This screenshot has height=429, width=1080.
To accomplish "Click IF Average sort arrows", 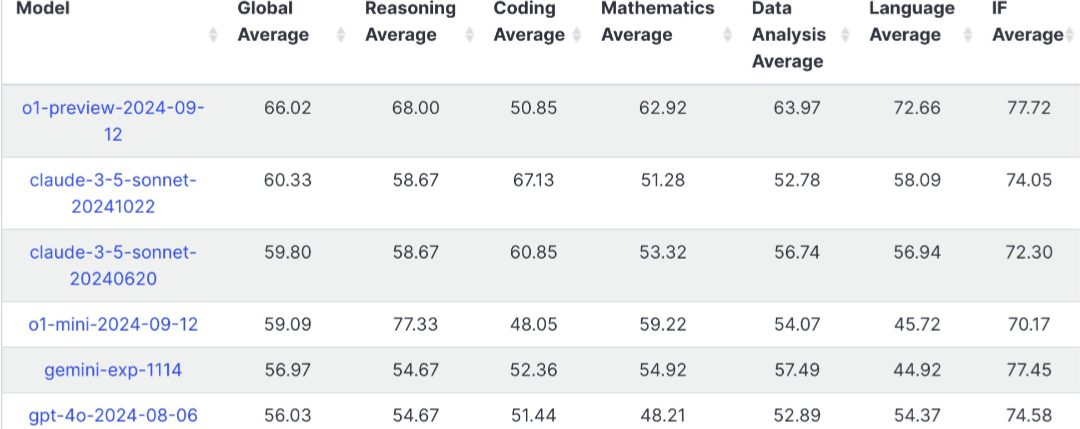I will click(x=1069, y=34).
